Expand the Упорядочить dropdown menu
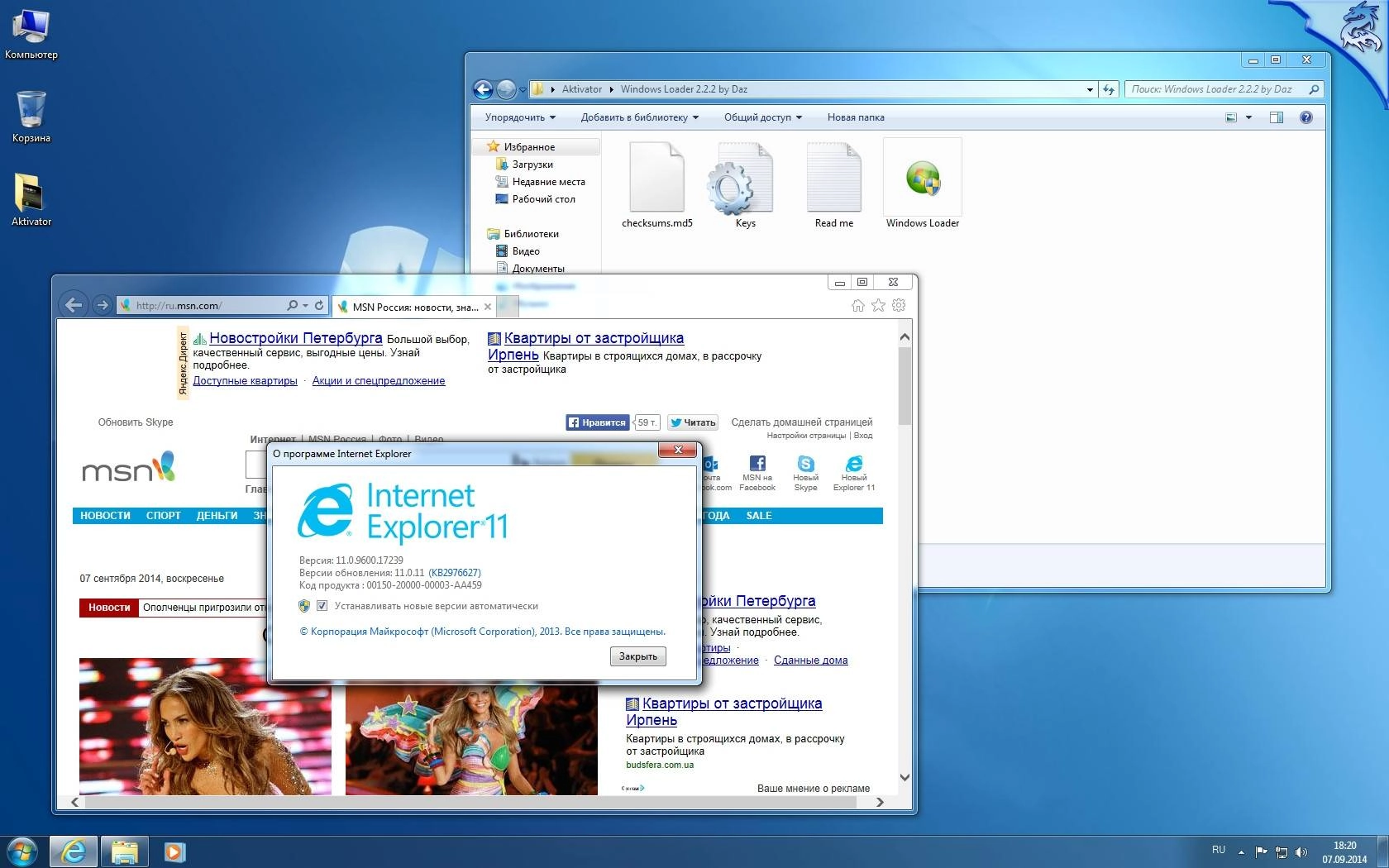 pyautogui.click(x=520, y=117)
